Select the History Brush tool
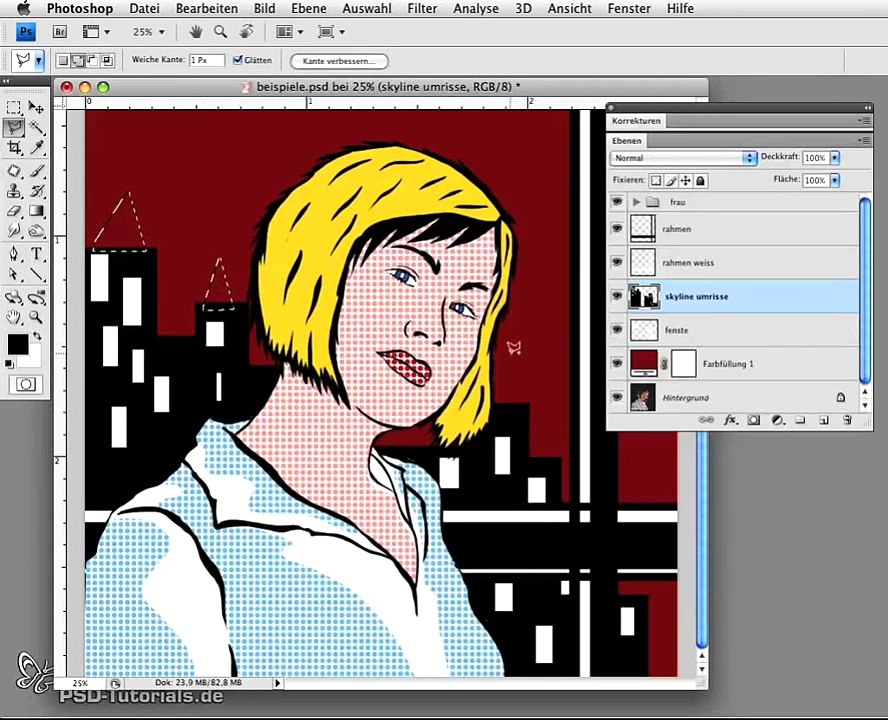 click(x=36, y=191)
